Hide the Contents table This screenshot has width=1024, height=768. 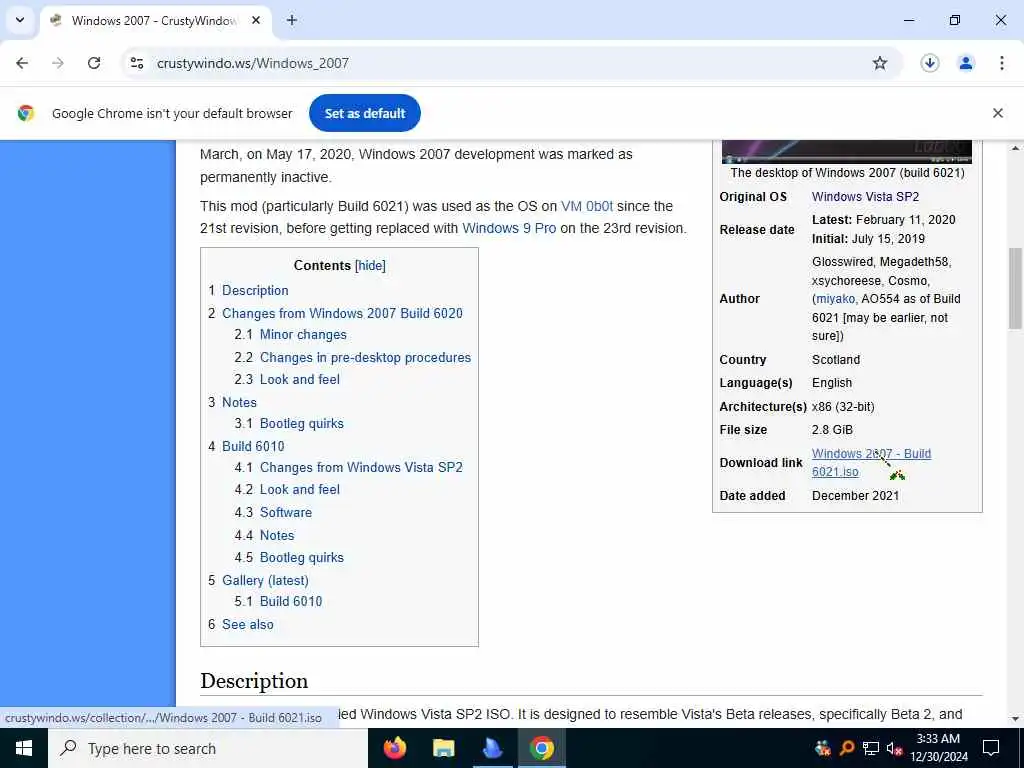[x=370, y=265]
